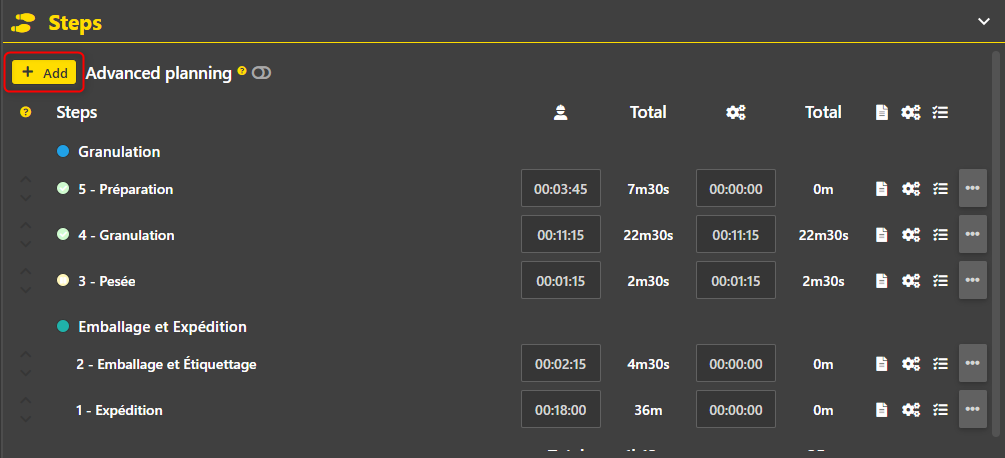Click operator time field 00:11:15 for Granulation
The image size is (1005, 458).
pyautogui.click(x=561, y=234)
